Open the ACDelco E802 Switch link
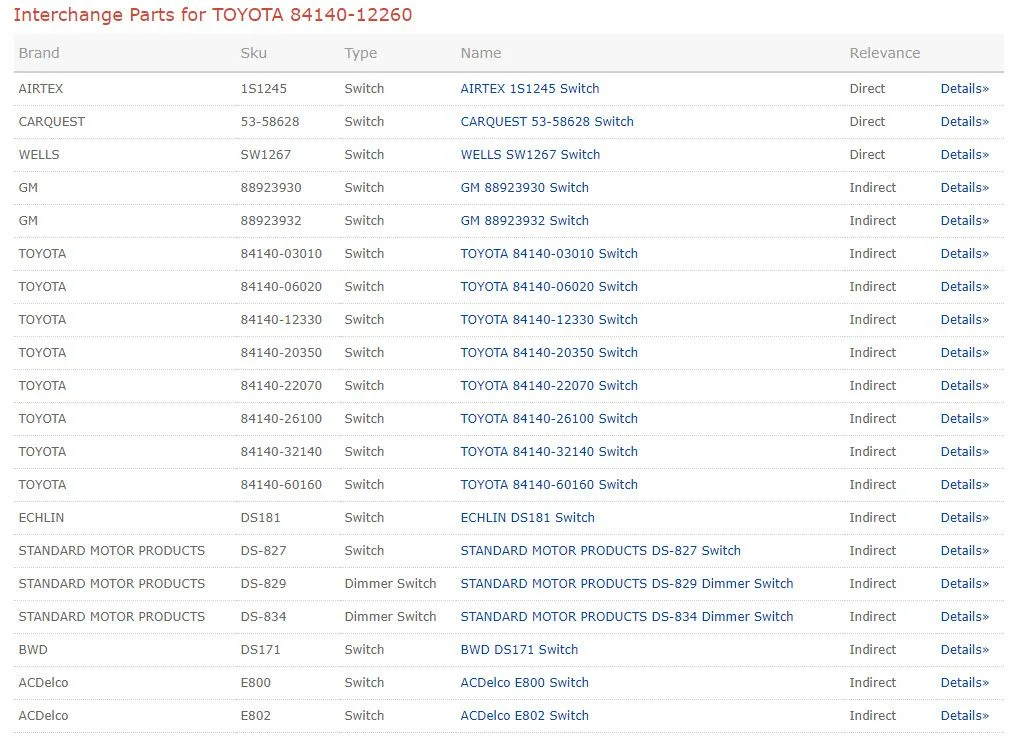1020x746 pixels. tap(524, 716)
